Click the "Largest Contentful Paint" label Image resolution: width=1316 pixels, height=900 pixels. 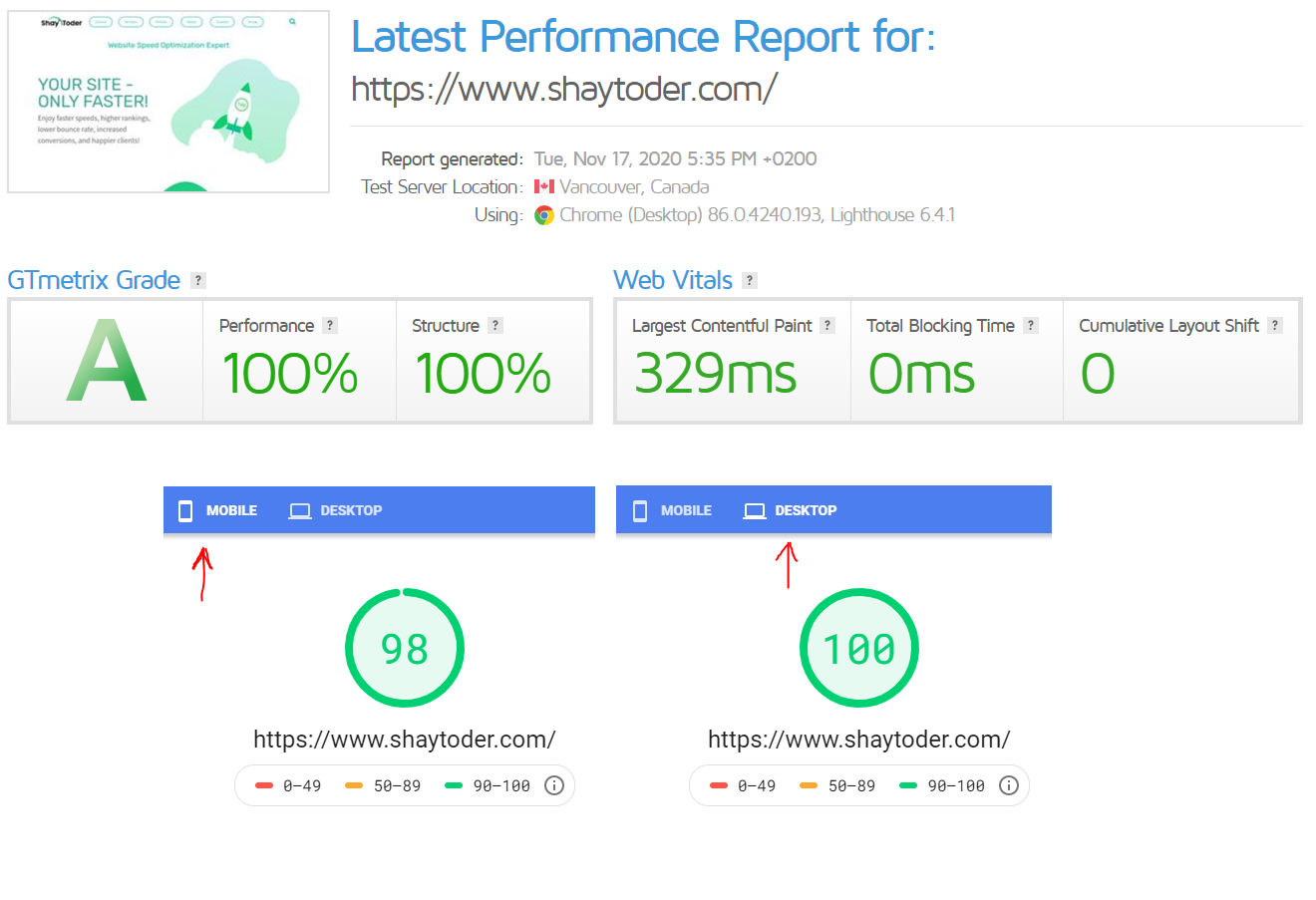722,326
